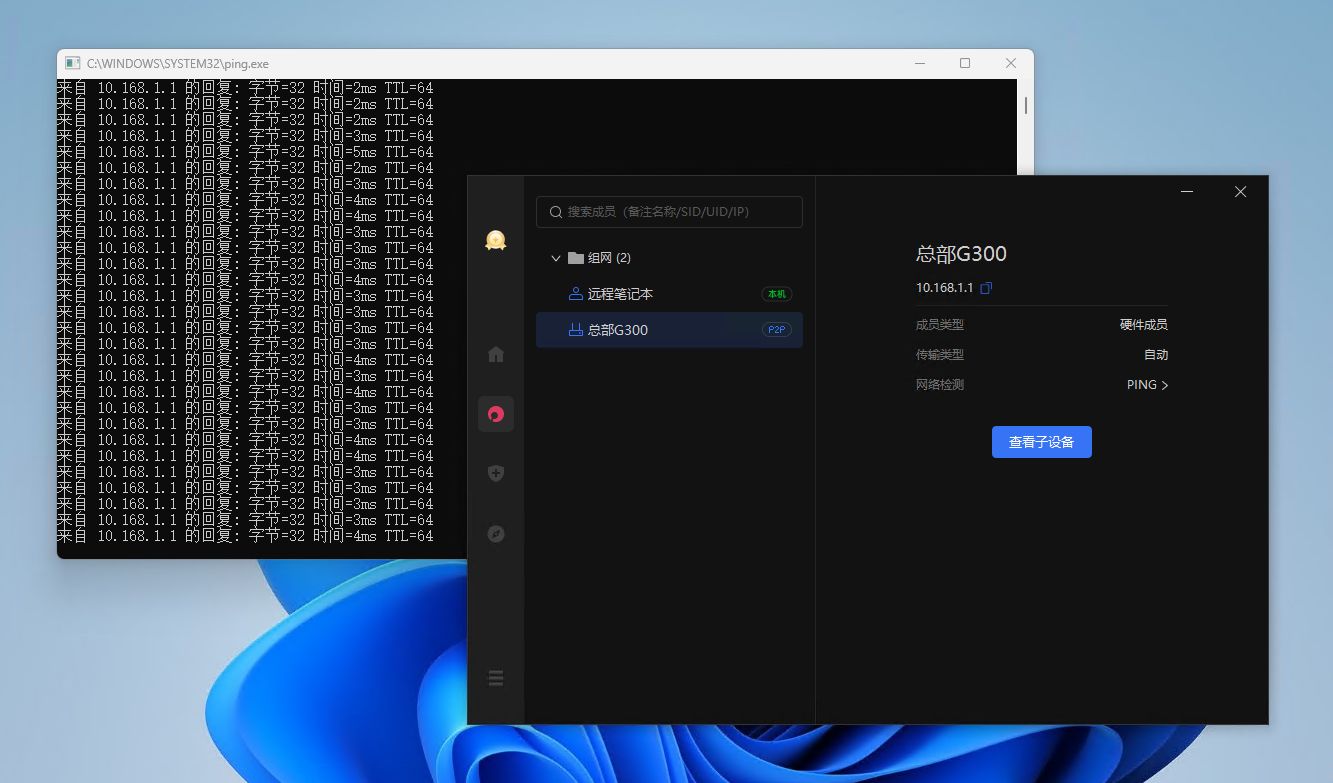Viewport: 1333px width, 783px height.
Task: Select the red networking icon in sidebar
Action: tap(496, 414)
